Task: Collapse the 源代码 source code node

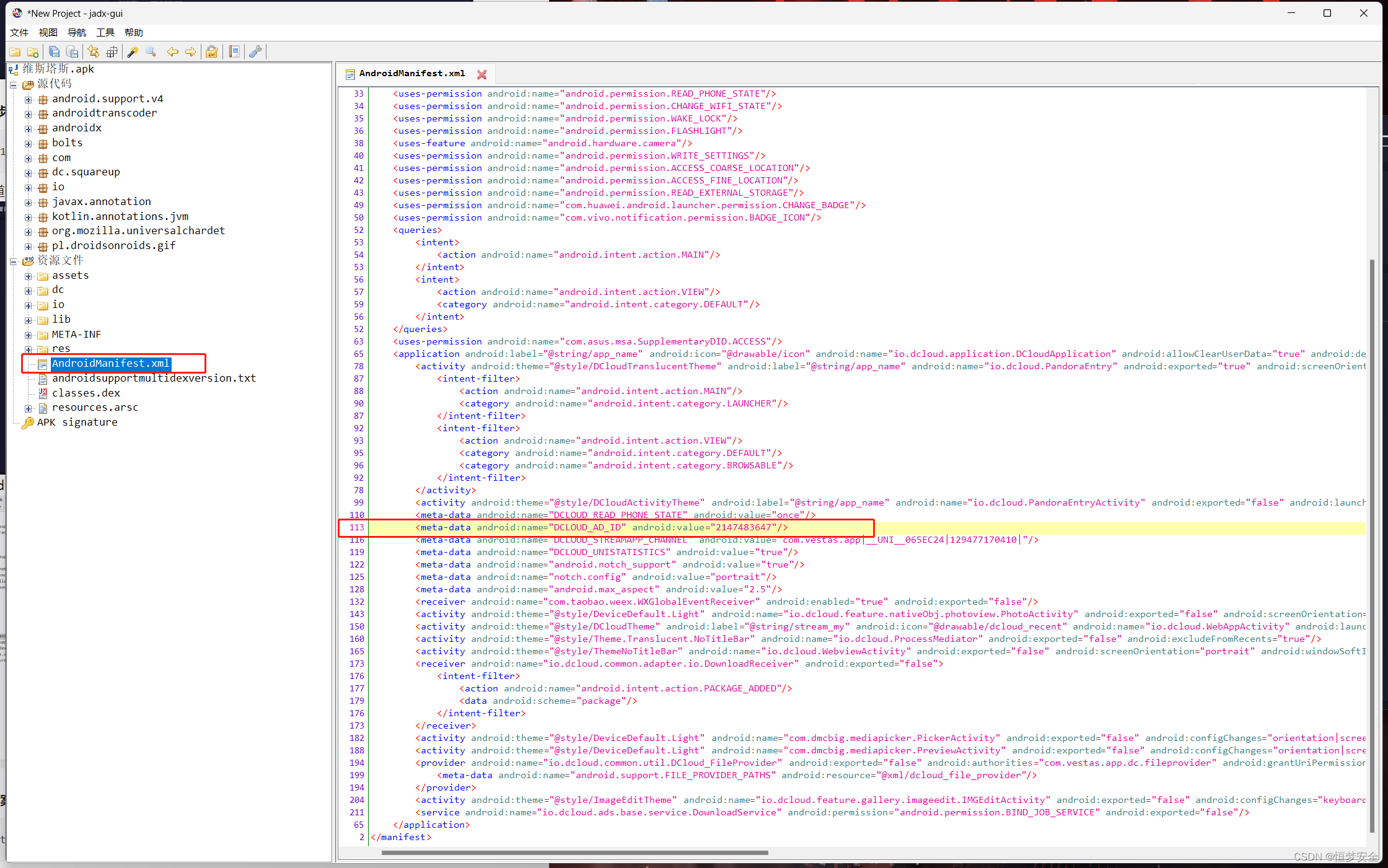Action: [13, 85]
